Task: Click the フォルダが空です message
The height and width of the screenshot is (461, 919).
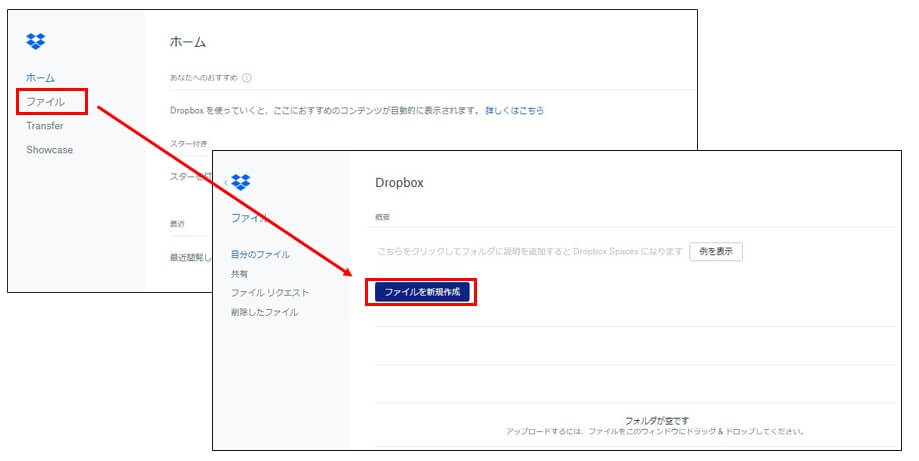Action: pos(656,421)
